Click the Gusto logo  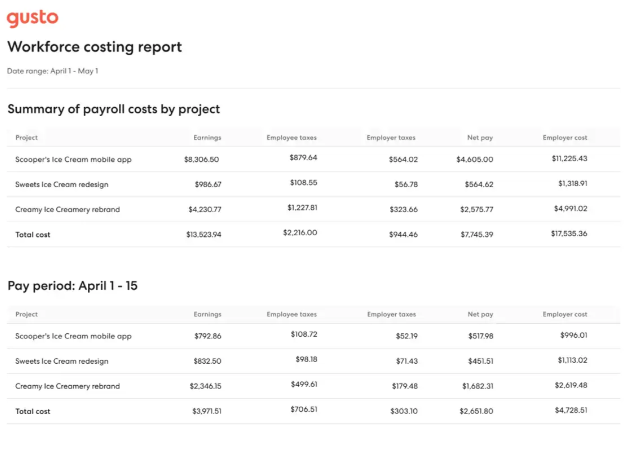point(32,18)
